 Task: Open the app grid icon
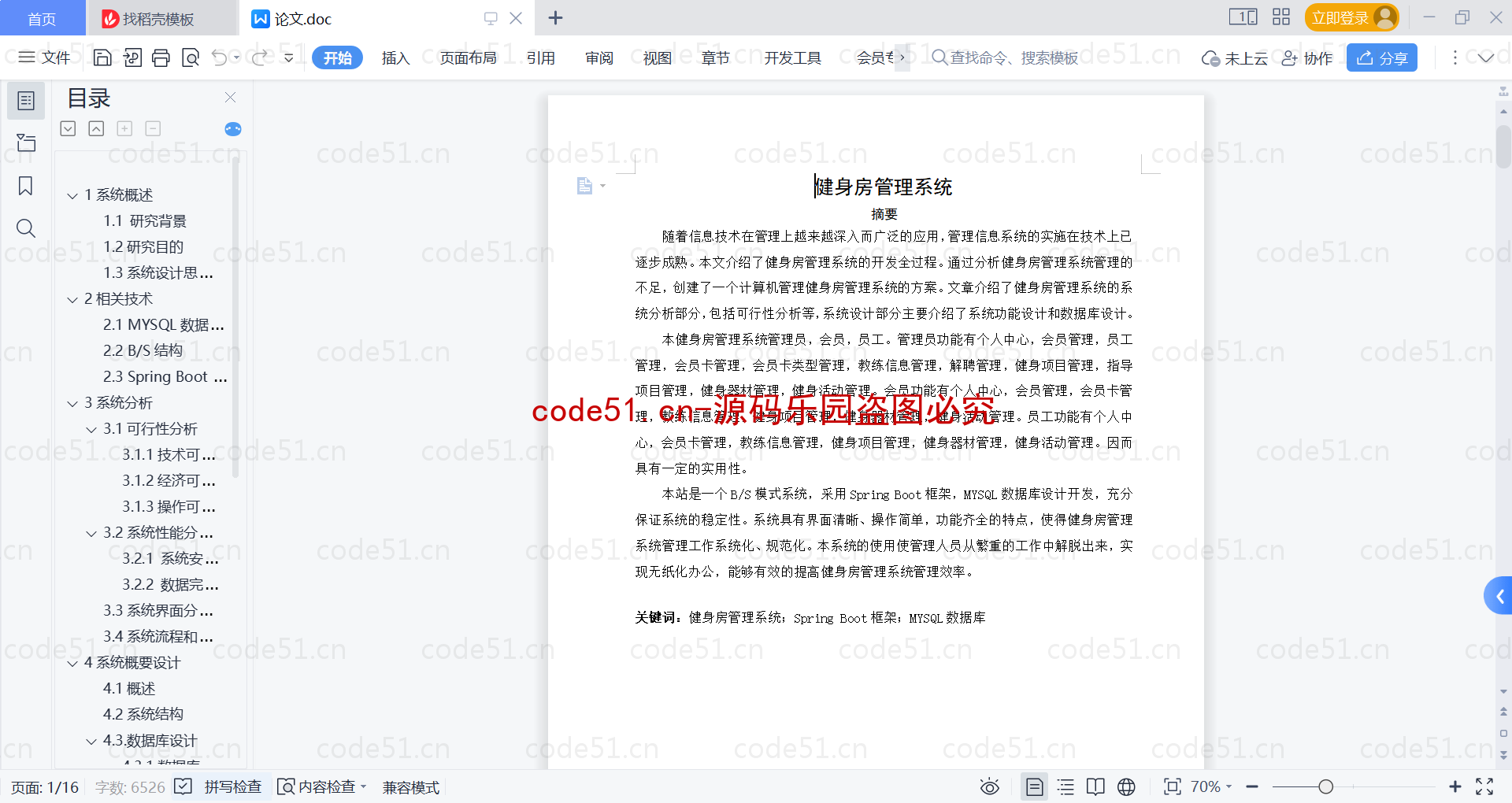(1281, 17)
